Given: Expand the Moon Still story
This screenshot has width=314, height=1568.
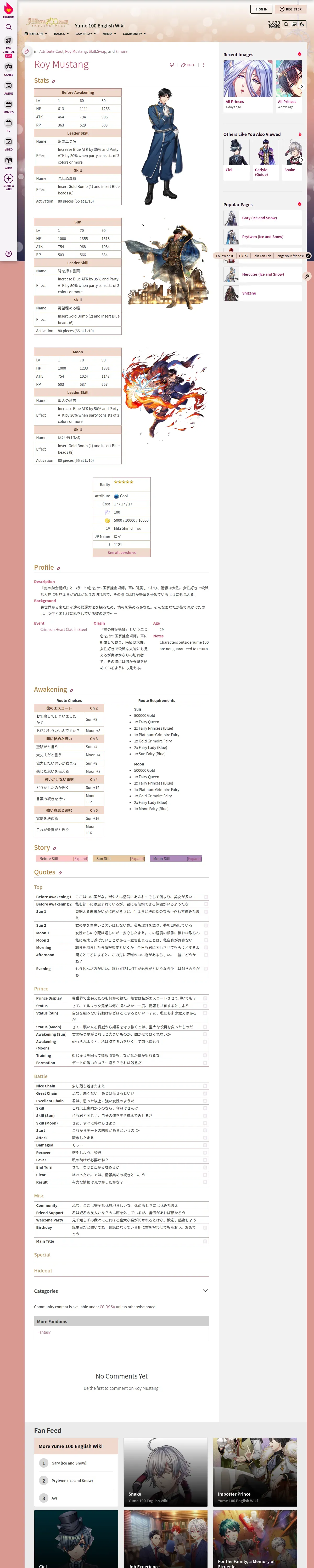Looking at the screenshot, I should click(x=194, y=859).
